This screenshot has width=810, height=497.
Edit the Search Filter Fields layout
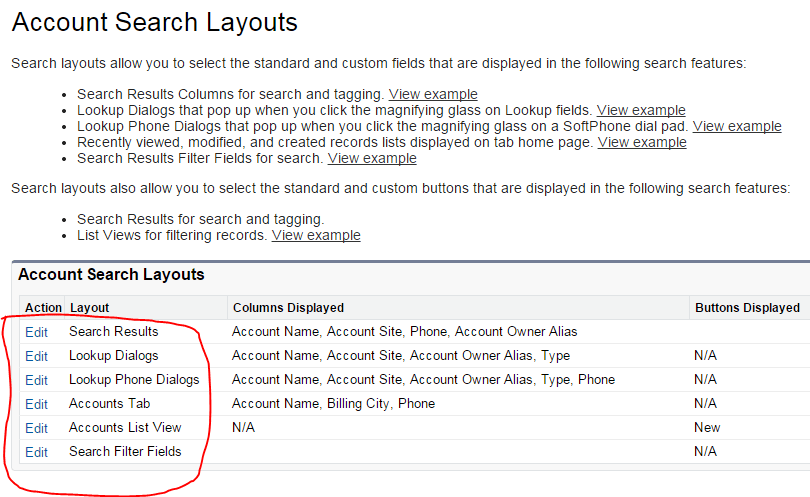tap(36, 452)
